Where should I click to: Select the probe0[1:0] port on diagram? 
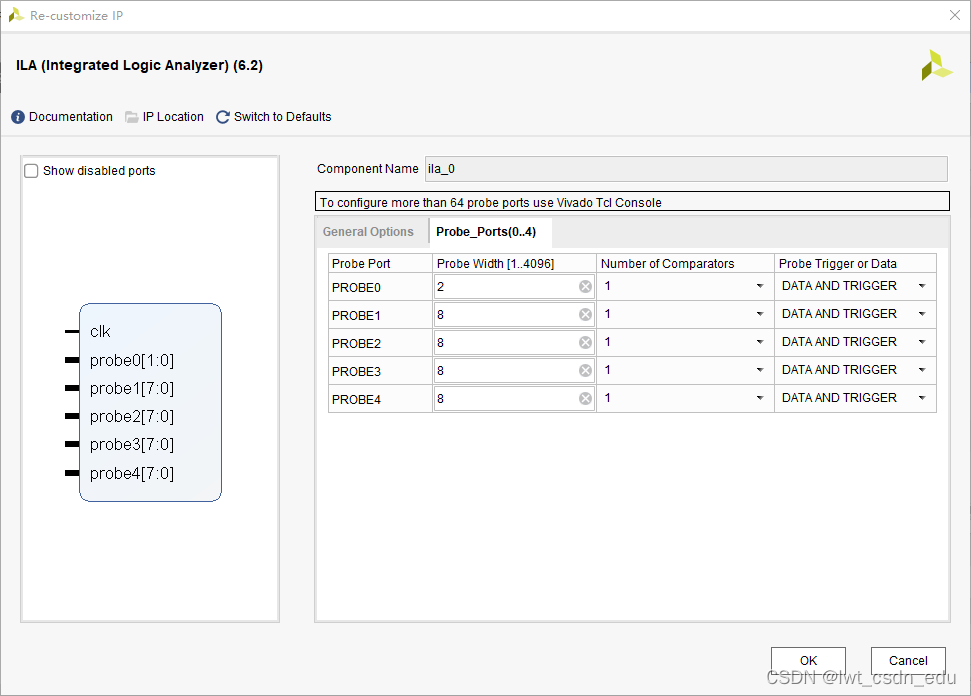point(131,360)
